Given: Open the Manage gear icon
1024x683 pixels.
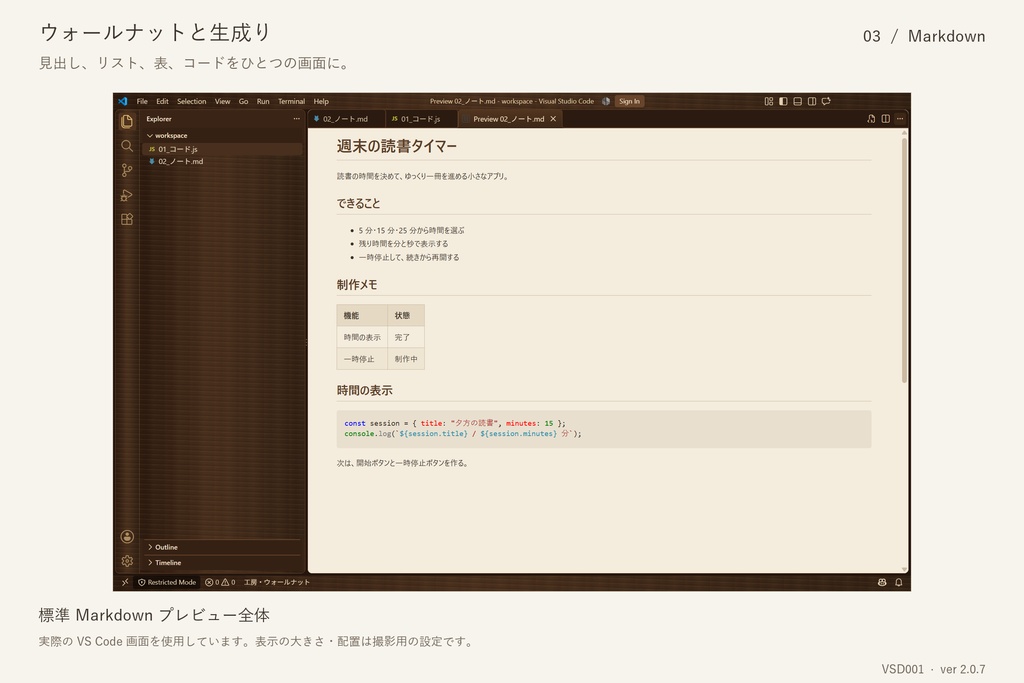Looking at the screenshot, I should [x=127, y=561].
